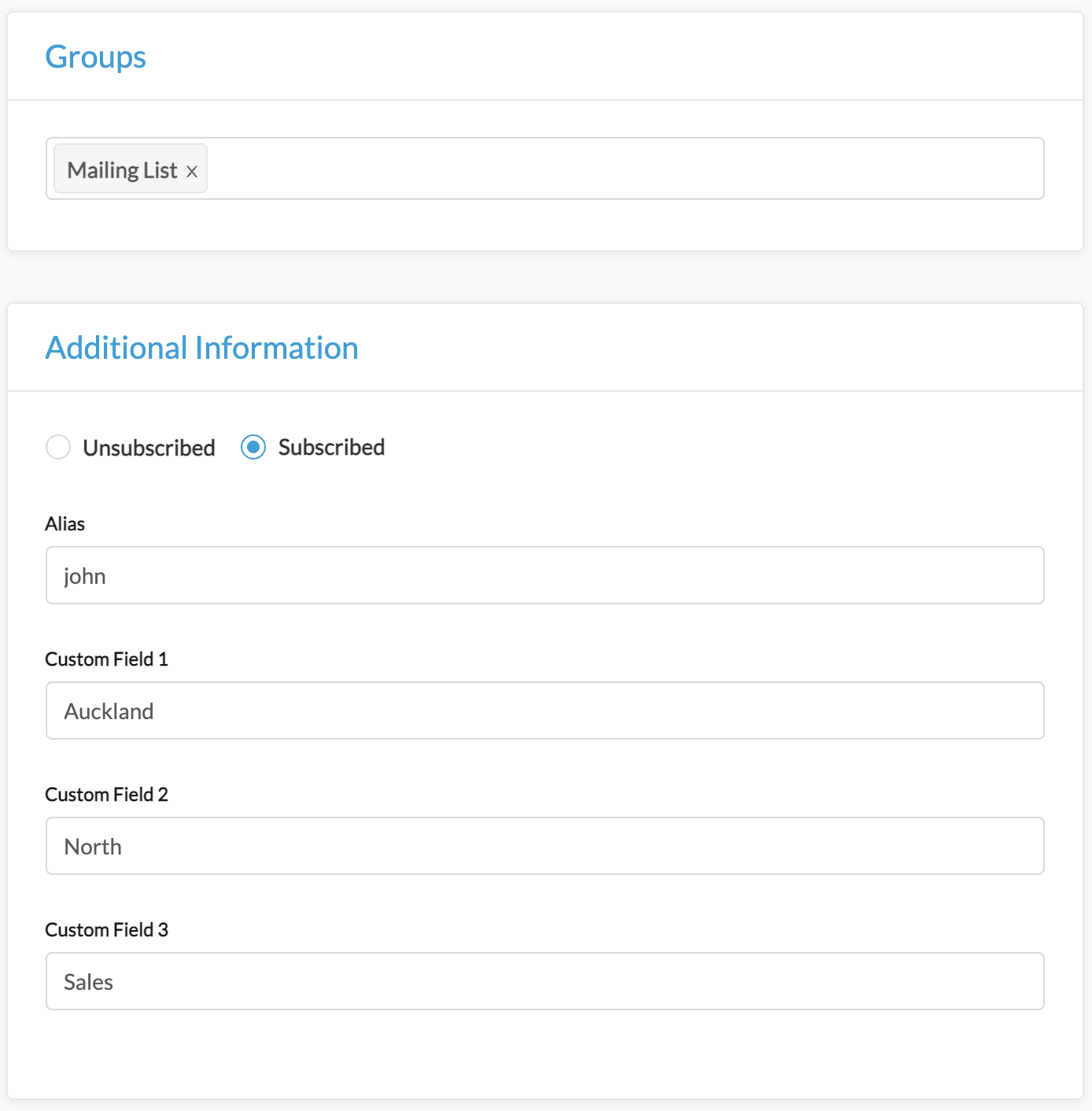Click the Custom Field 2 label
1092x1111 pixels.
click(x=106, y=795)
